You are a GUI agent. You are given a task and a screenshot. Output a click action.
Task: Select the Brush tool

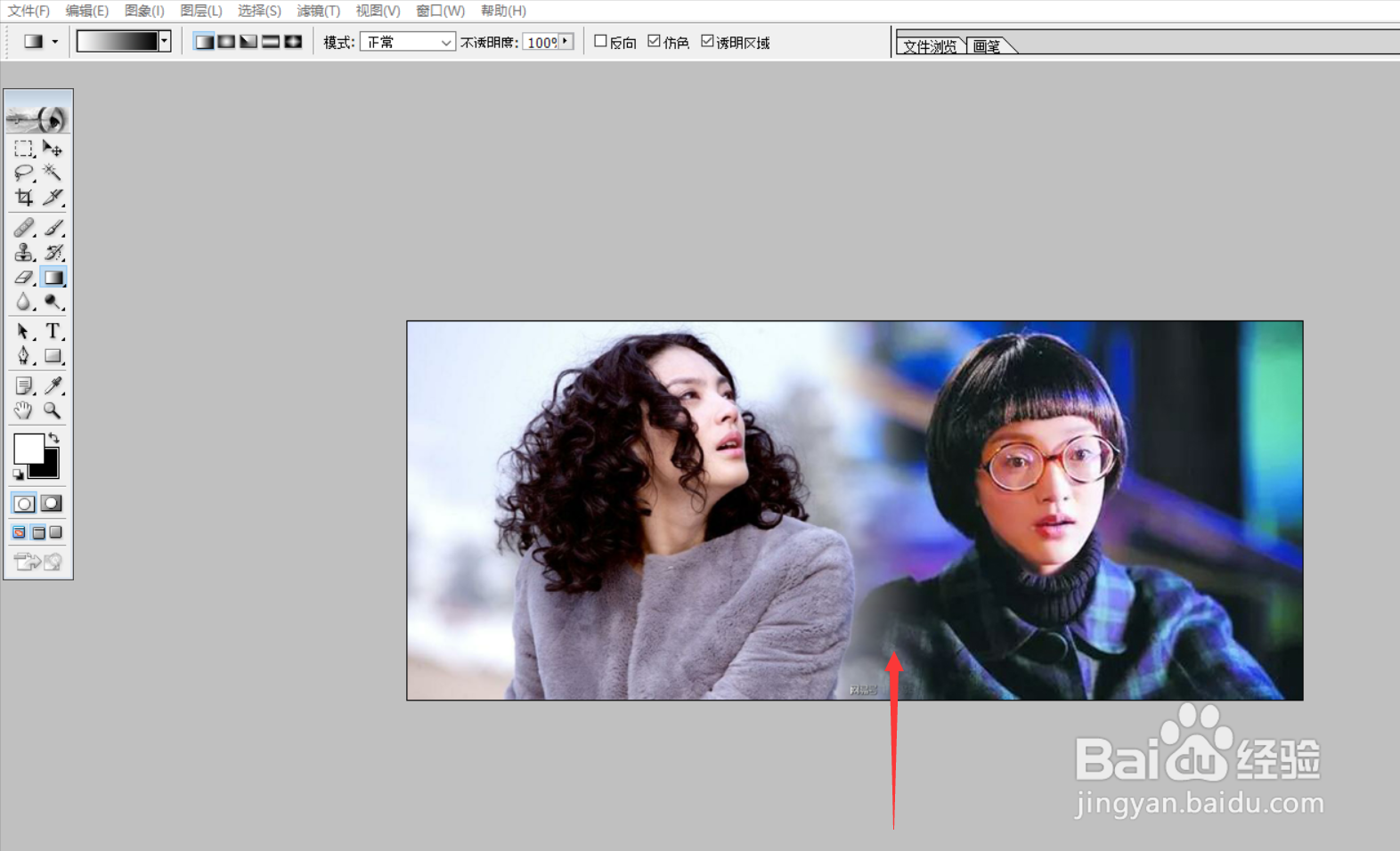click(x=53, y=228)
